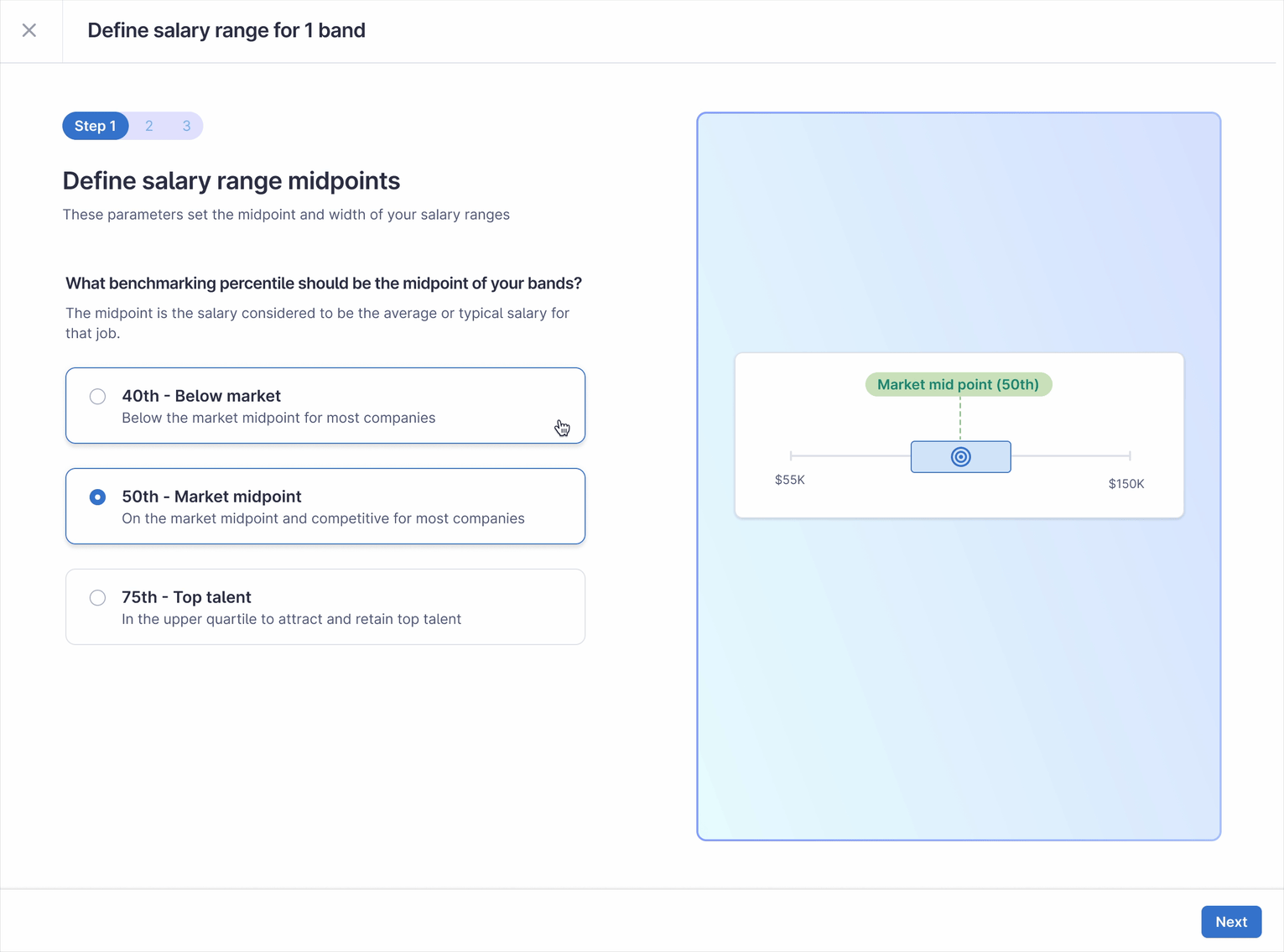Click the $55K minimum salary label
This screenshot has width=1284, height=952.
click(789, 479)
